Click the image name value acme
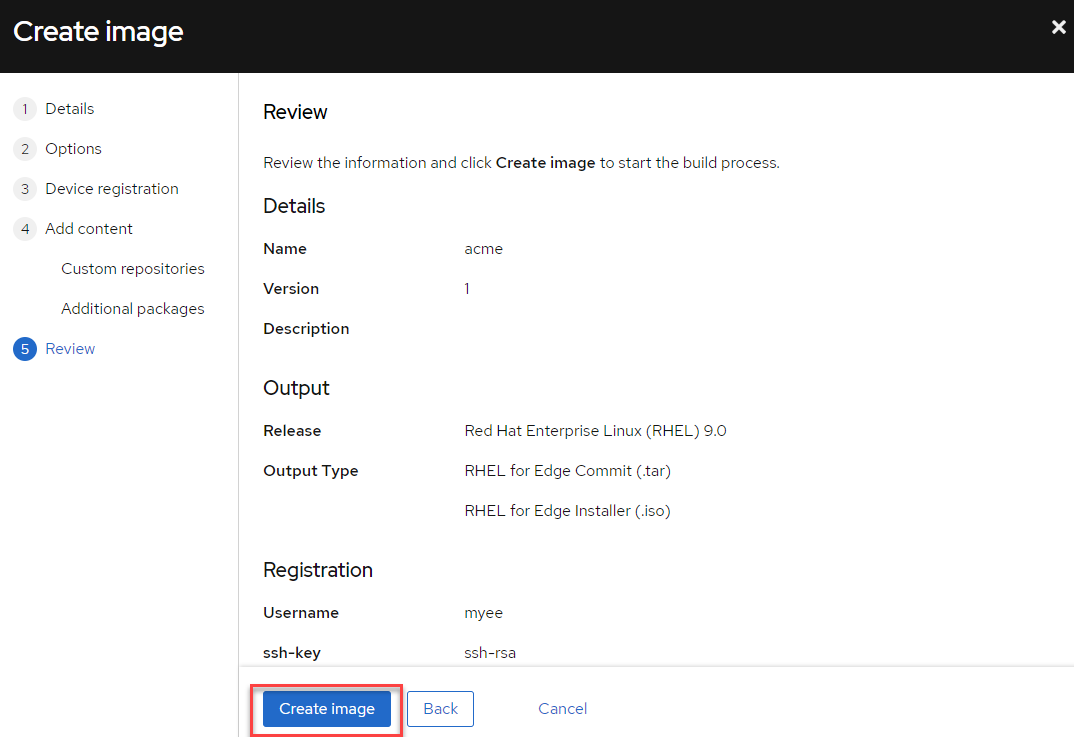This screenshot has height=737, width=1074. click(x=483, y=248)
